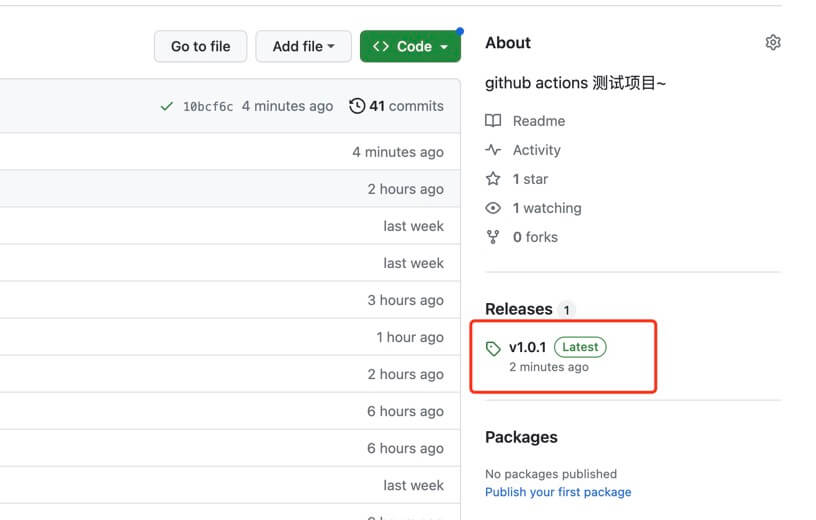Expand the Add file dropdown
The height and width of the screenshot is (520, 816).
tap(303, 46)
